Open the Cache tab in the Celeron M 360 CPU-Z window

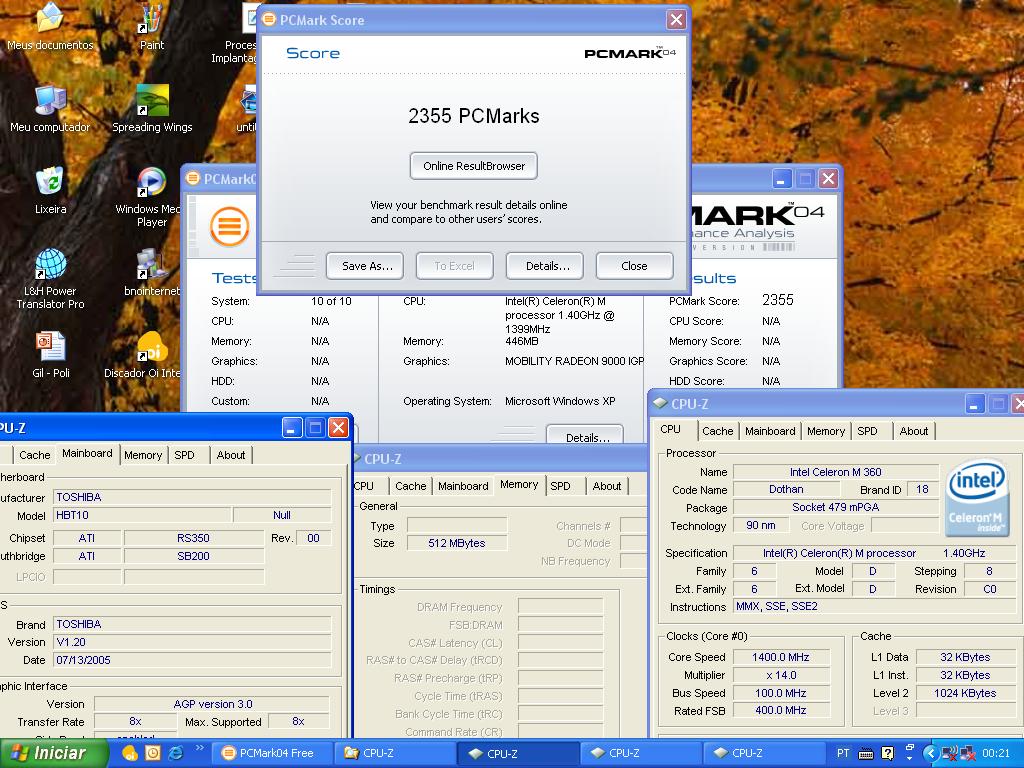[717, 431]
